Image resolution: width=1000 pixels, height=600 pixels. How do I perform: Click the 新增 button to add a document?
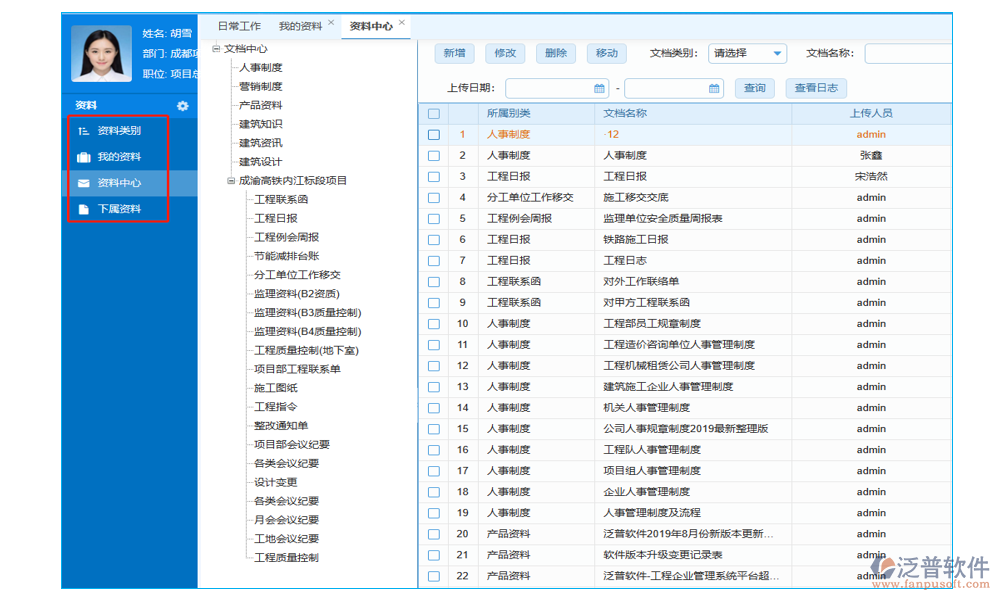click(x=455, y=53)
